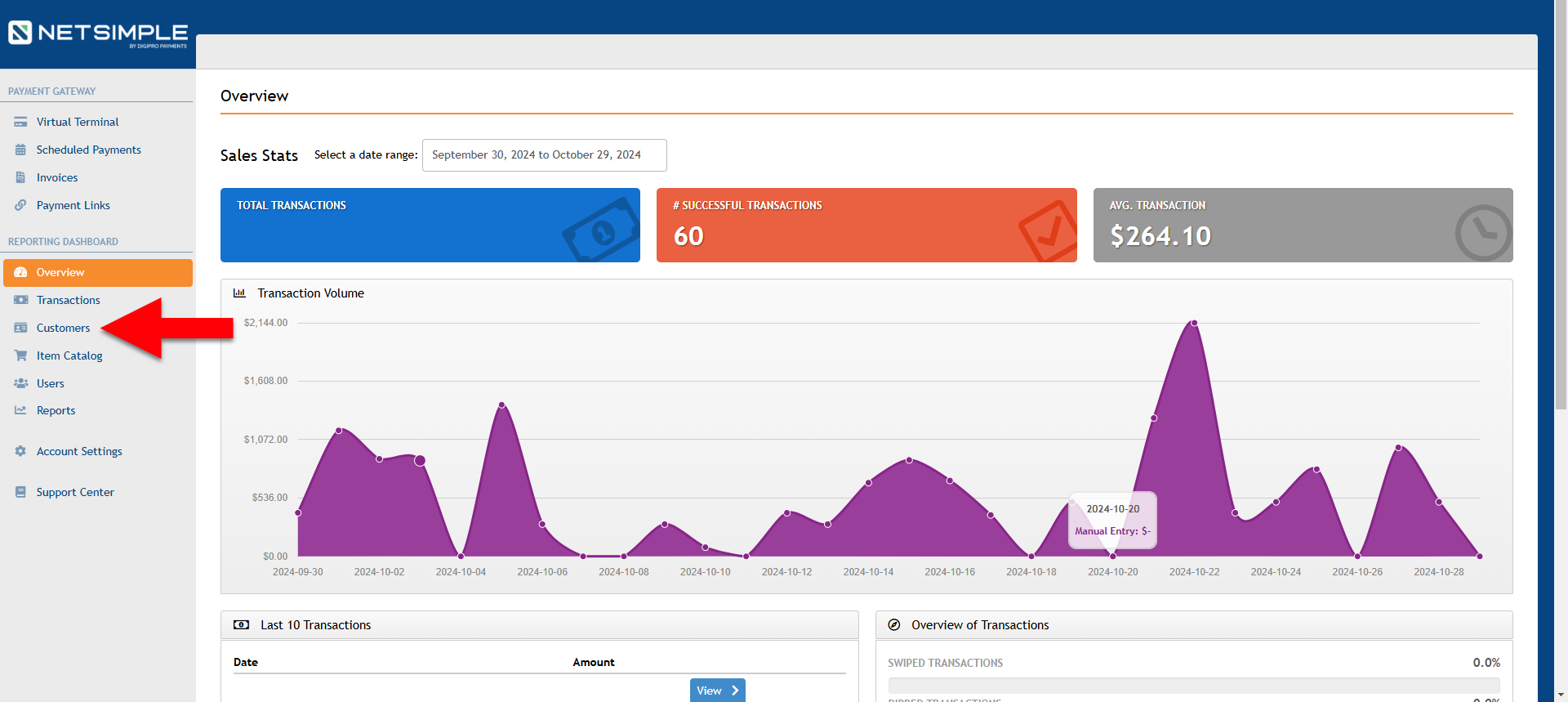1568x702 pixels.
Task: Select the Overview menu item
Action: point(98,273)
